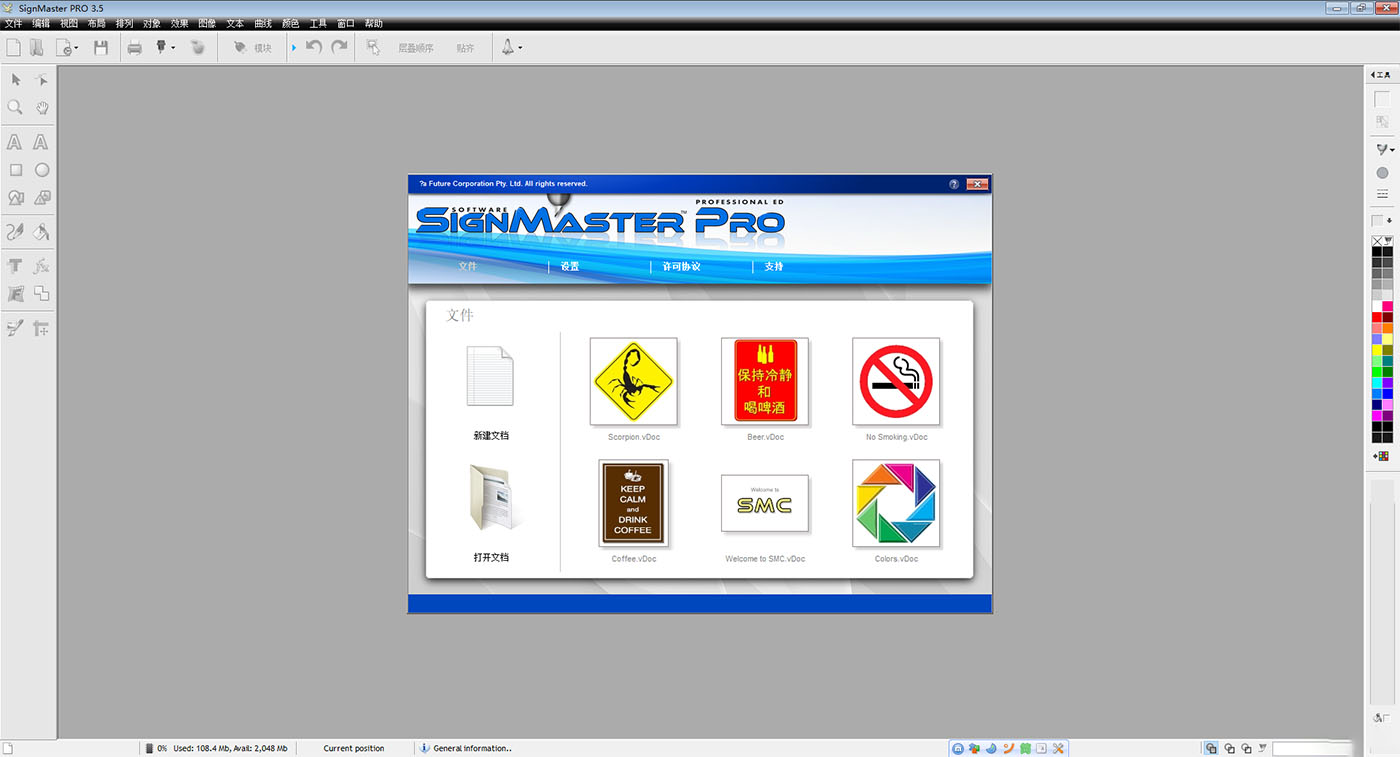The width and height of the screenshot is (1400, 757).
Task: Click General information.. in status bar
Action: click(472, 748)
